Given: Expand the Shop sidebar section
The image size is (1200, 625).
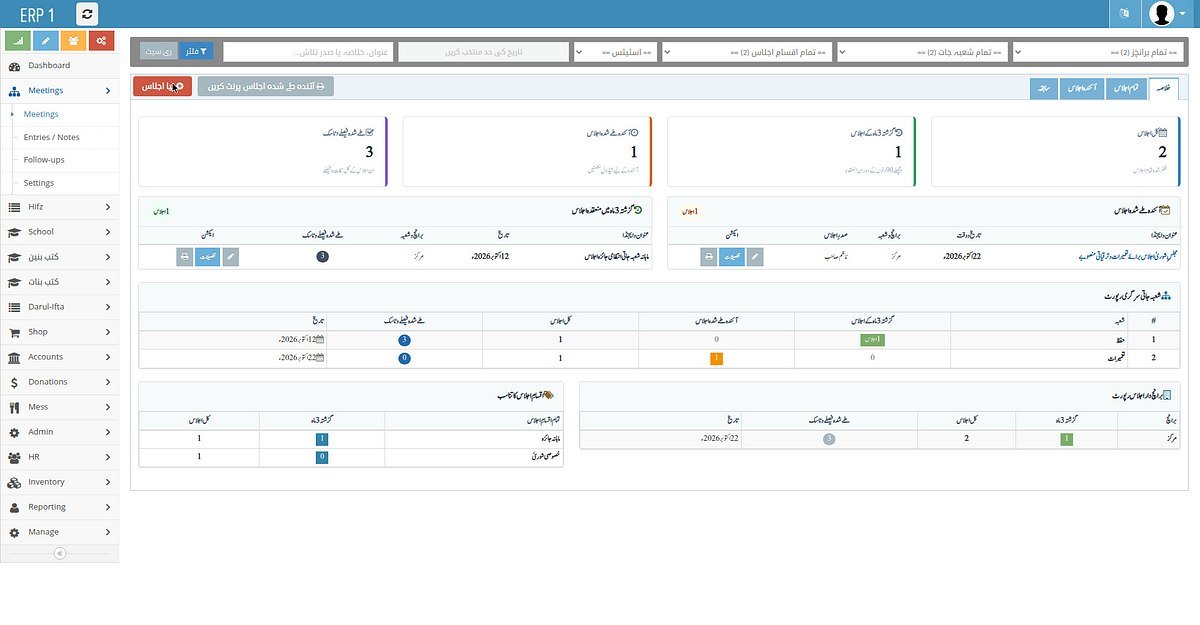Looking at the screenshot, I should tap(59, 332).
